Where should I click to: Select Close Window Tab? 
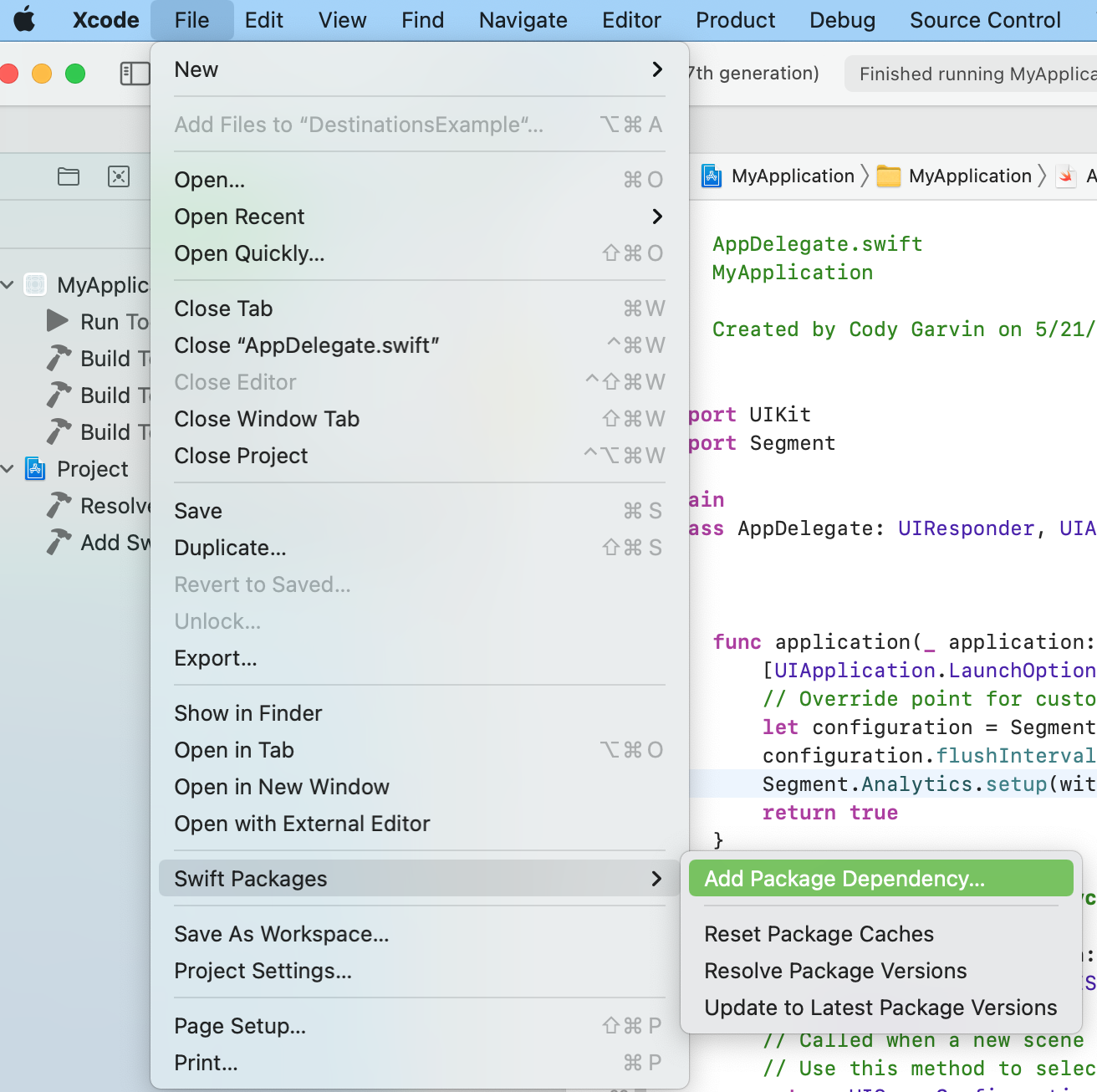point(419,419)
